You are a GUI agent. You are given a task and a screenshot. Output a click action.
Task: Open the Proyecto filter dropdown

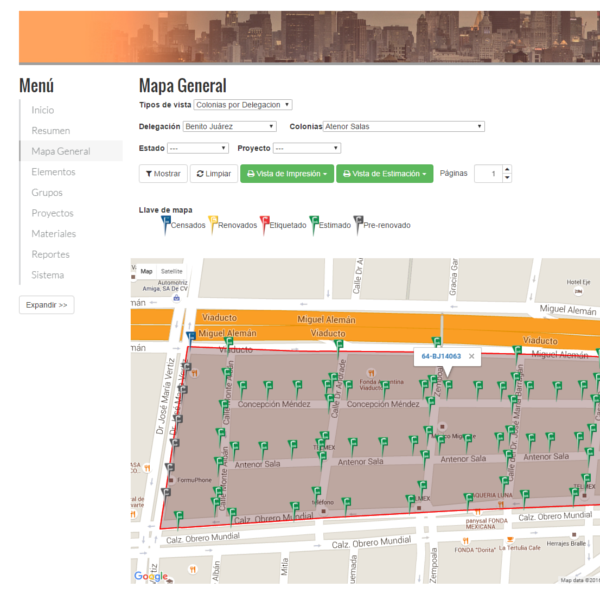[306, 148]
